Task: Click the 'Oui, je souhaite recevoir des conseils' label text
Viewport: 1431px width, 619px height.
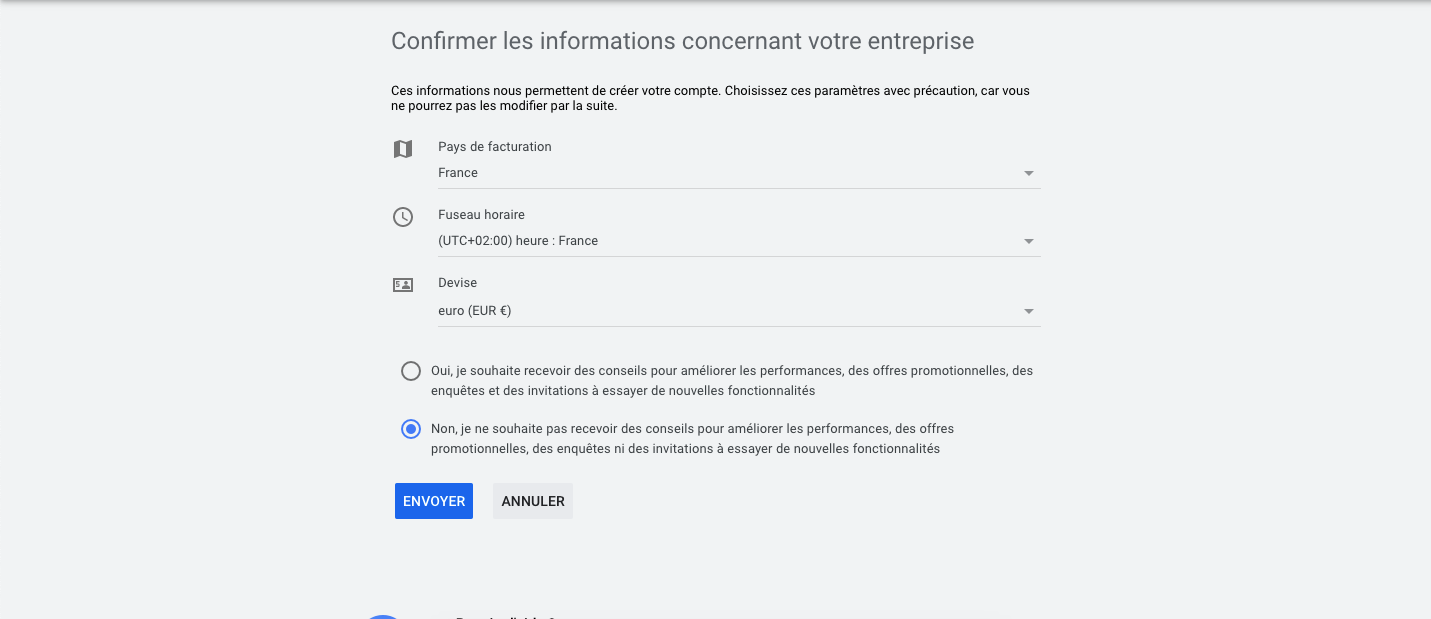Action: point(732,380)
